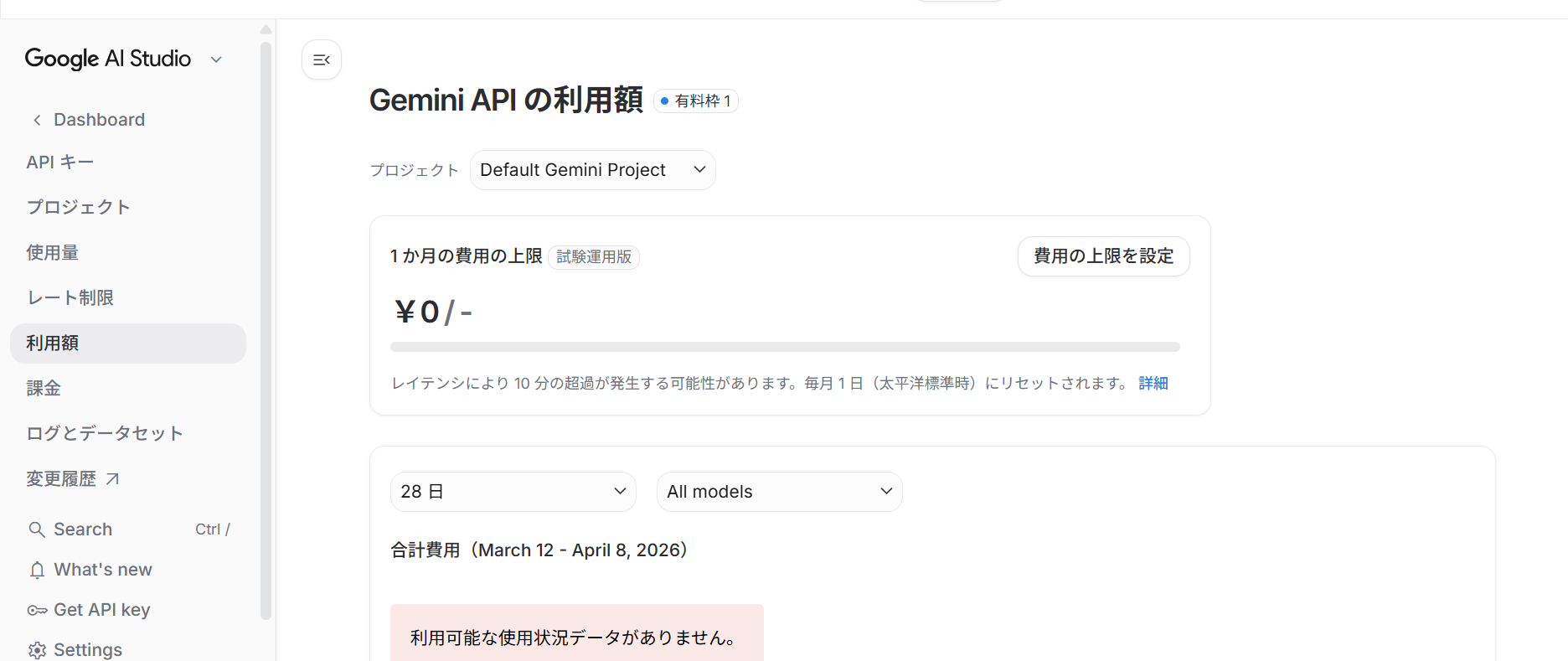Open the レート制限 sidebar item
Viewport: 1568px width, 661px height.
tap(70, 298)
